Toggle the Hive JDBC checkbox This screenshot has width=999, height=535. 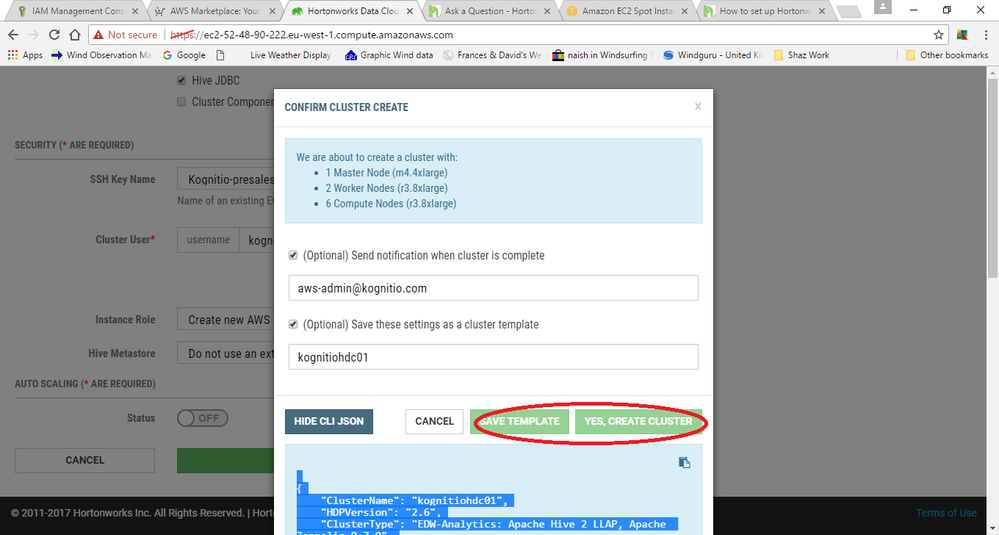(181, 81)
